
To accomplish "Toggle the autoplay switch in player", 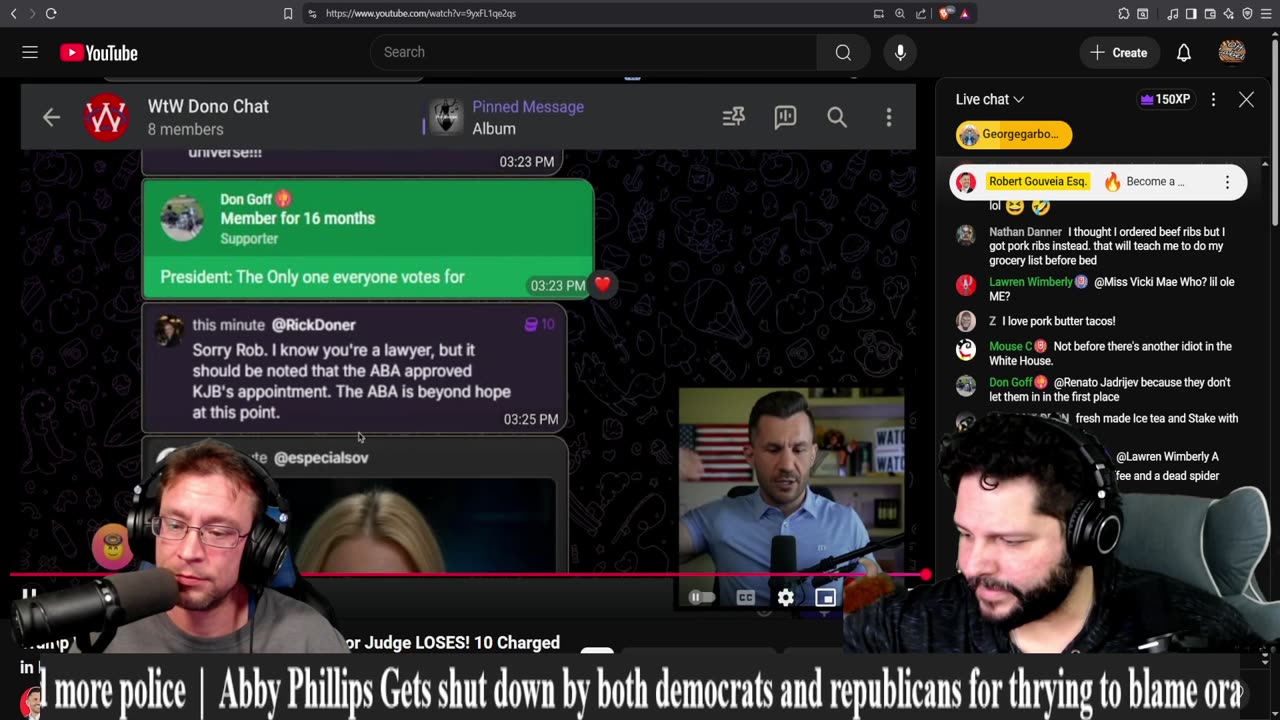I will tap(702, 598).
